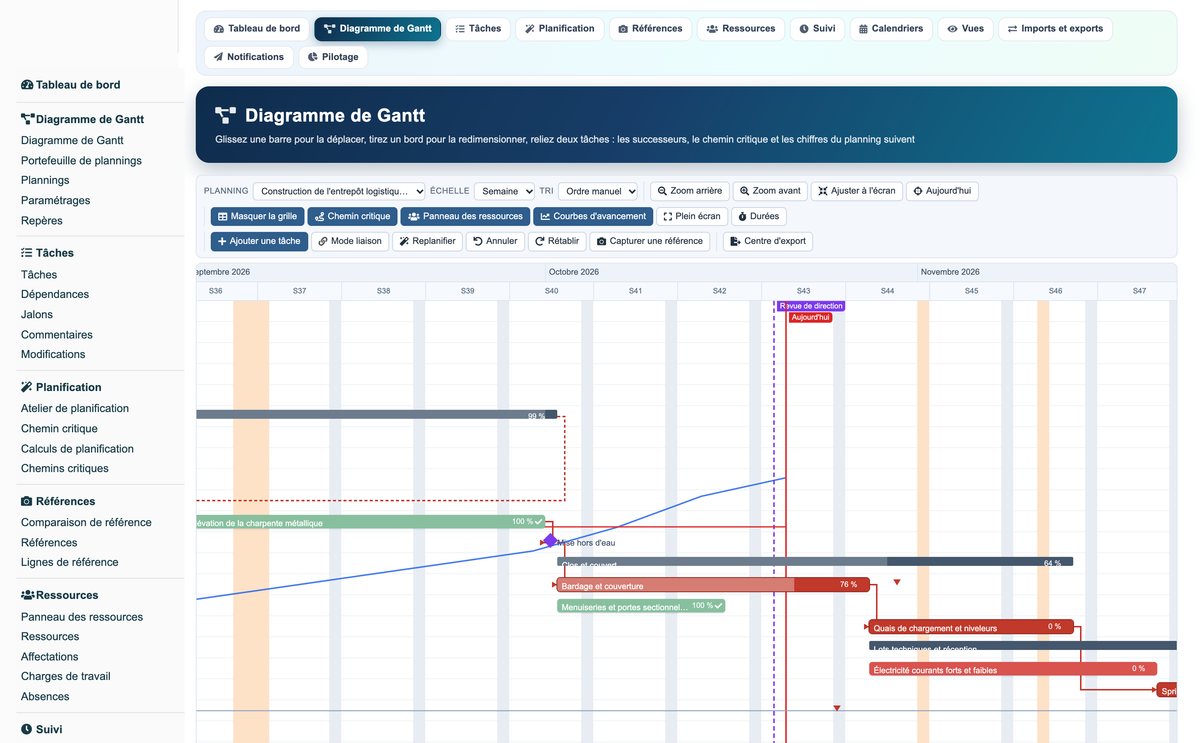Select Quais de chargement et niveleurs bar

point(972,627)
